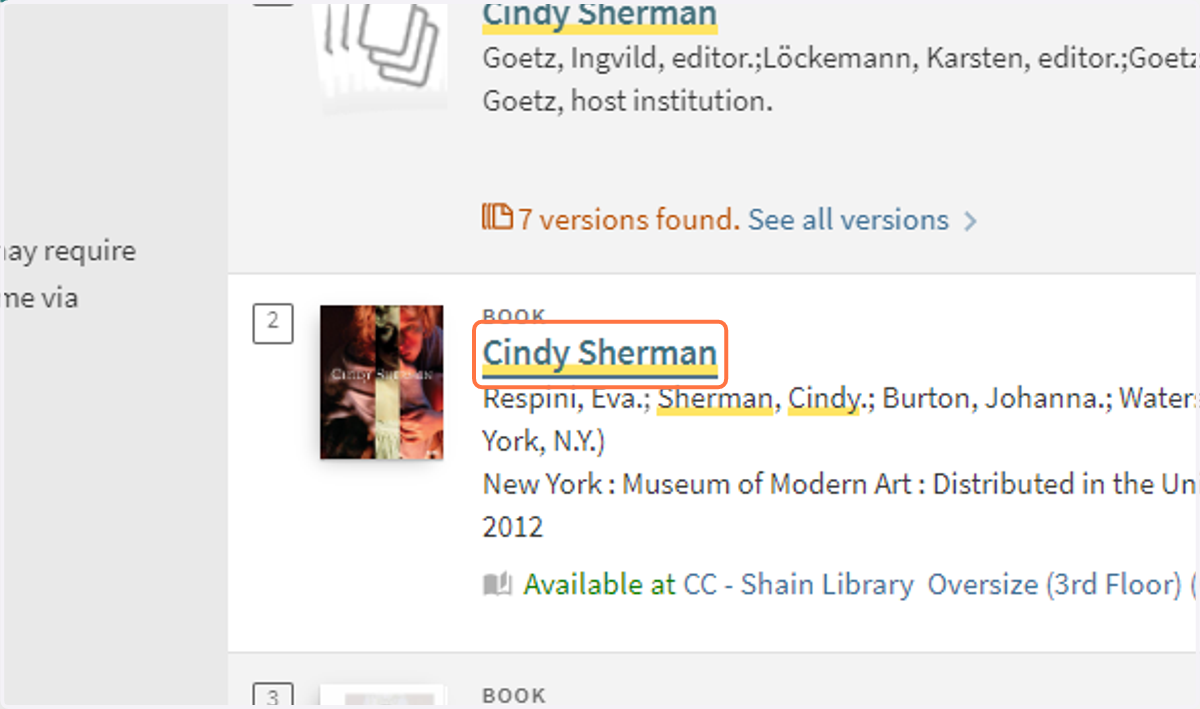Click the stacked-pages versions icon beside 7 versions found
Viewport: 1200px width, 709px height.
[x=497, y=216]
